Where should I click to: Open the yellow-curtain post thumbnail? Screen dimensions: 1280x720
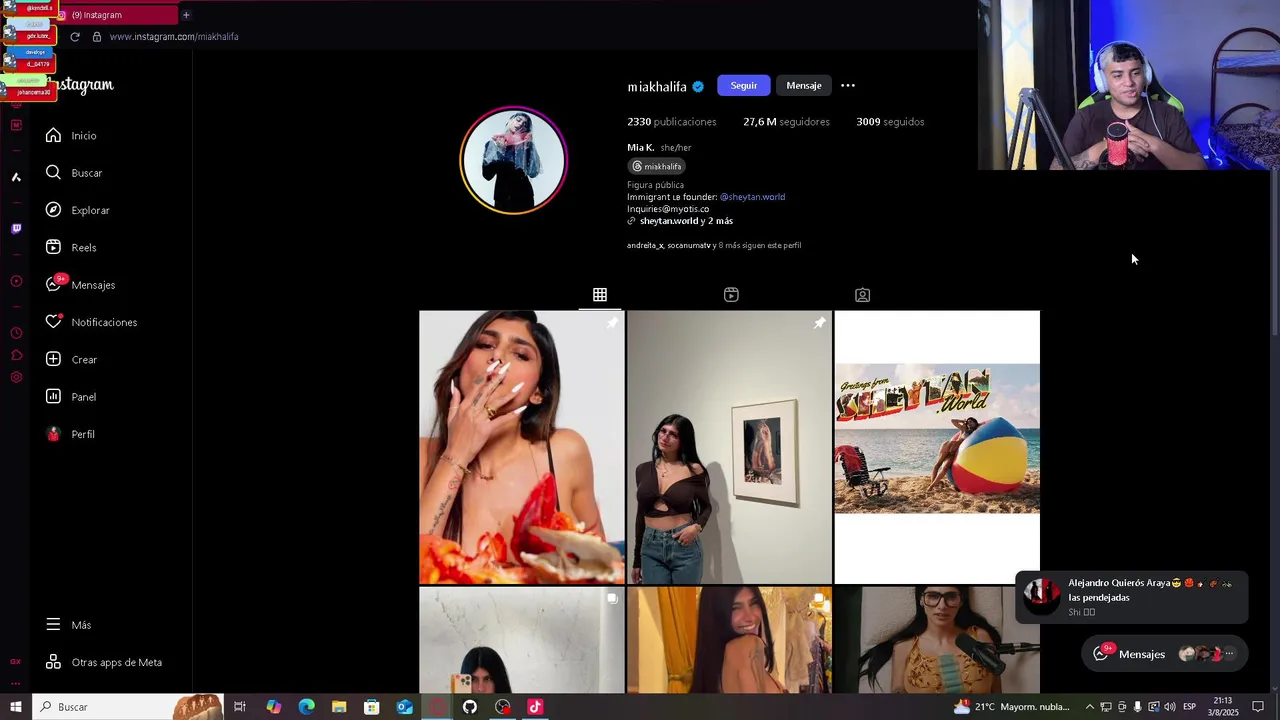tap(729, 640)
